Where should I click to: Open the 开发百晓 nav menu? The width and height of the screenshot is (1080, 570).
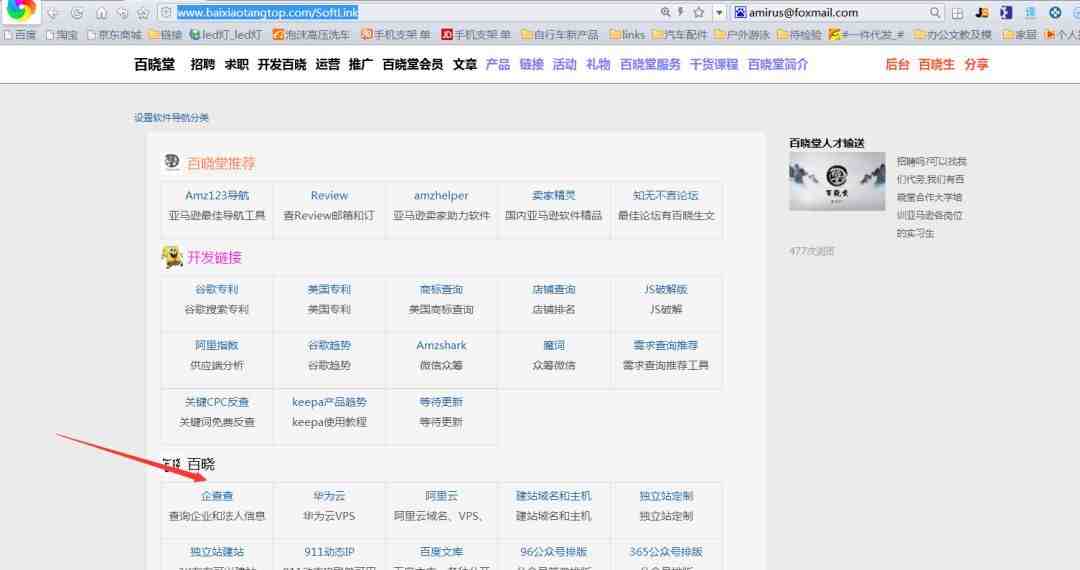click(282, 64)
